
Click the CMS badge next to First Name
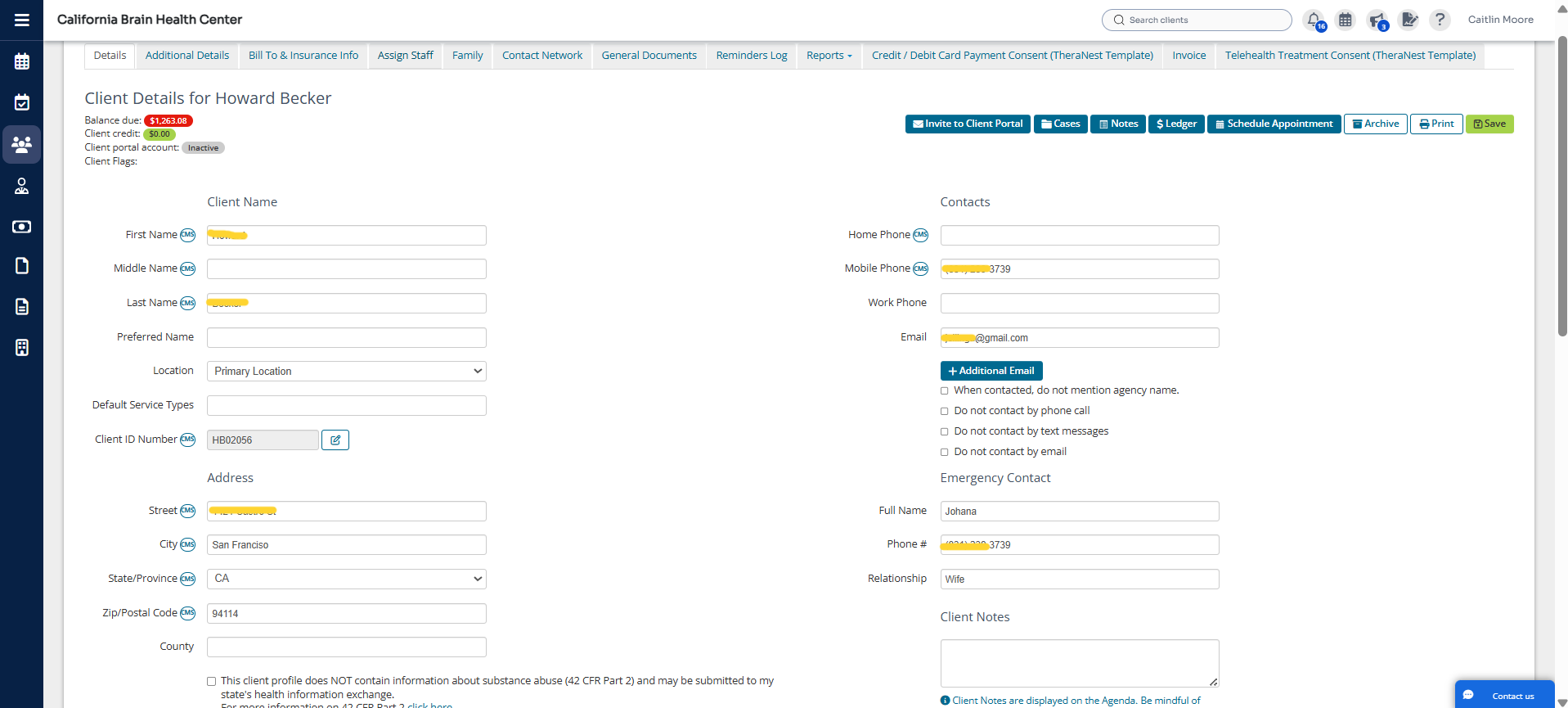pyautogui.click(x=188, y=235)
